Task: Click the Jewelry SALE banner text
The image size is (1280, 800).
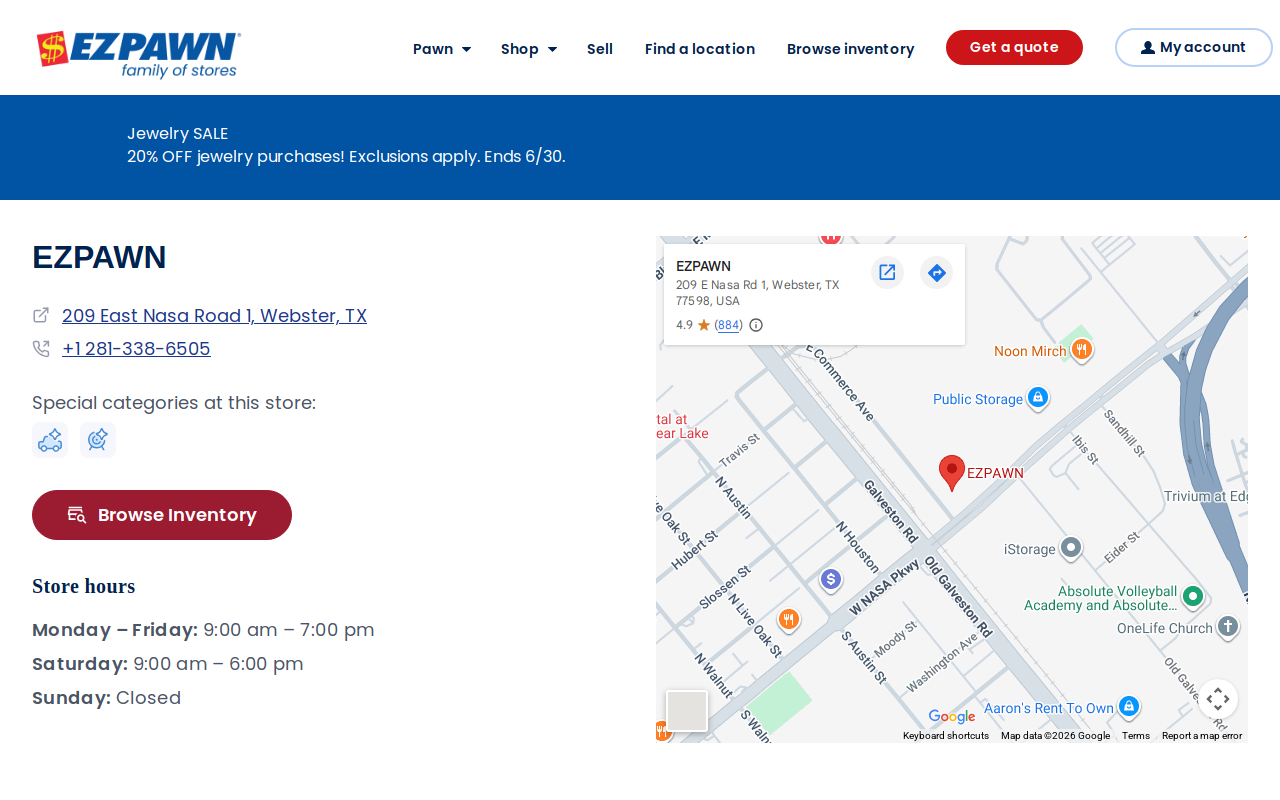Action: point(178,134)
